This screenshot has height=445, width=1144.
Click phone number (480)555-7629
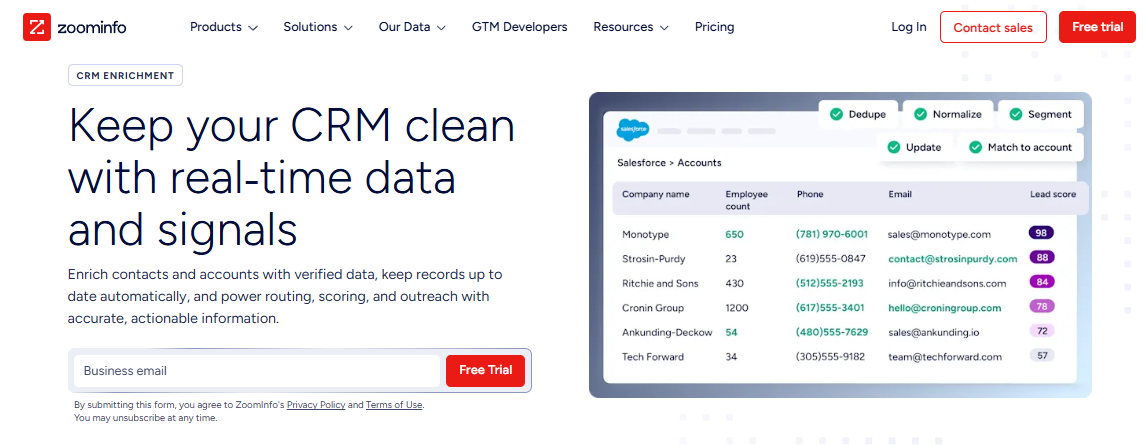click(x=832, y=333)
